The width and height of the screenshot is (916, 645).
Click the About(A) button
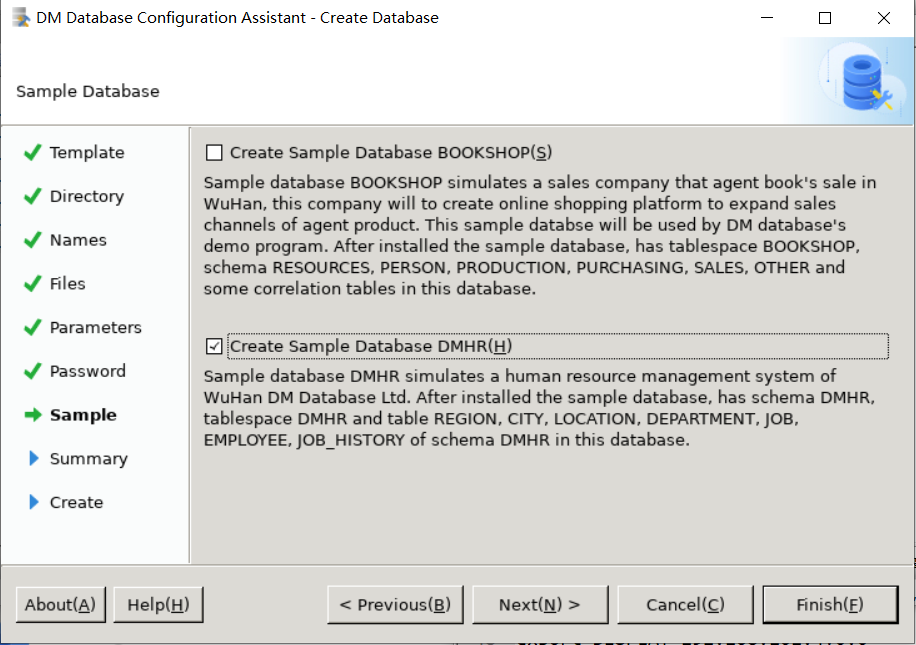point(61,605)
